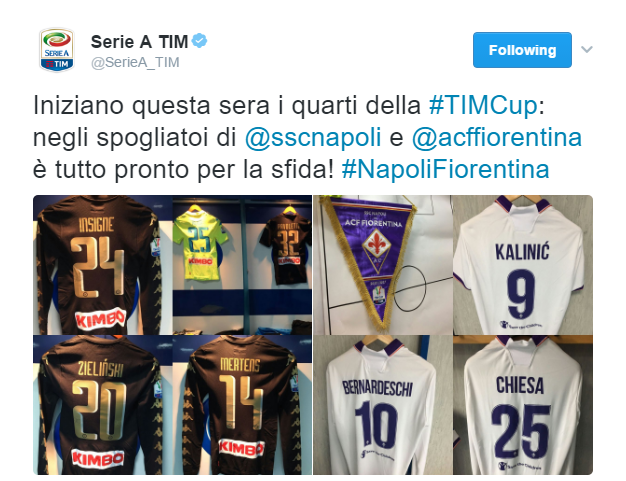Screen dimensions: 626x481
Task: View the green number 25 goalkeeper jersey
Action: point(200,244)
